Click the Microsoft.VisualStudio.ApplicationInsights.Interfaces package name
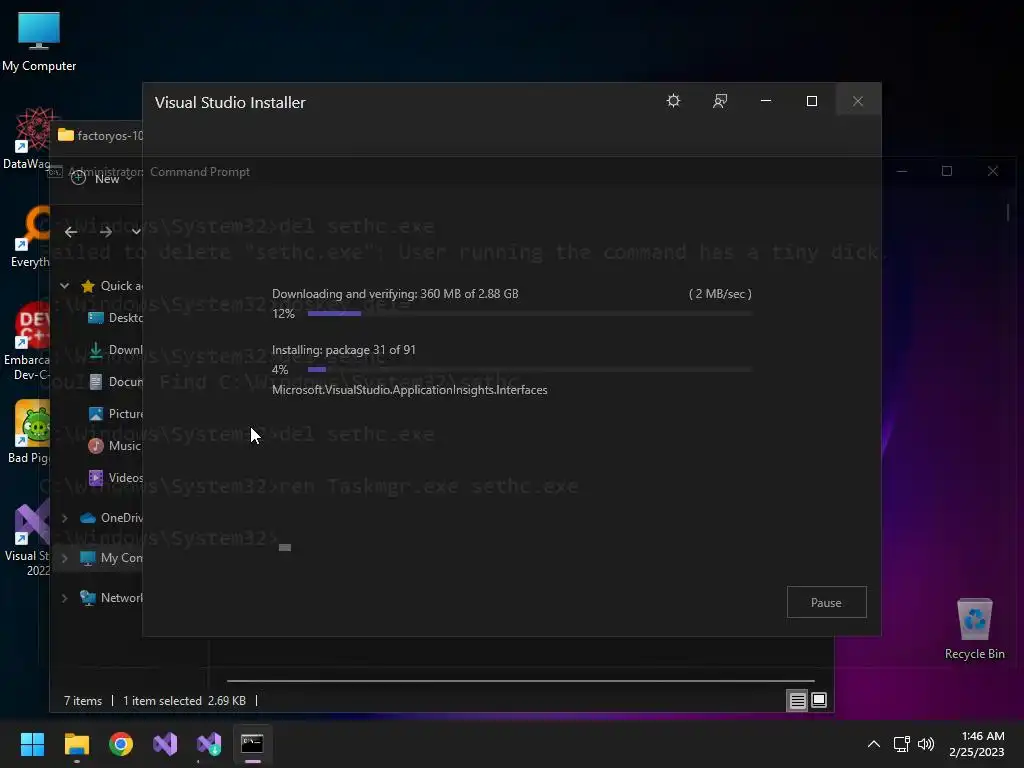This screenshot has height=768, width=1024. coord(409,390)
